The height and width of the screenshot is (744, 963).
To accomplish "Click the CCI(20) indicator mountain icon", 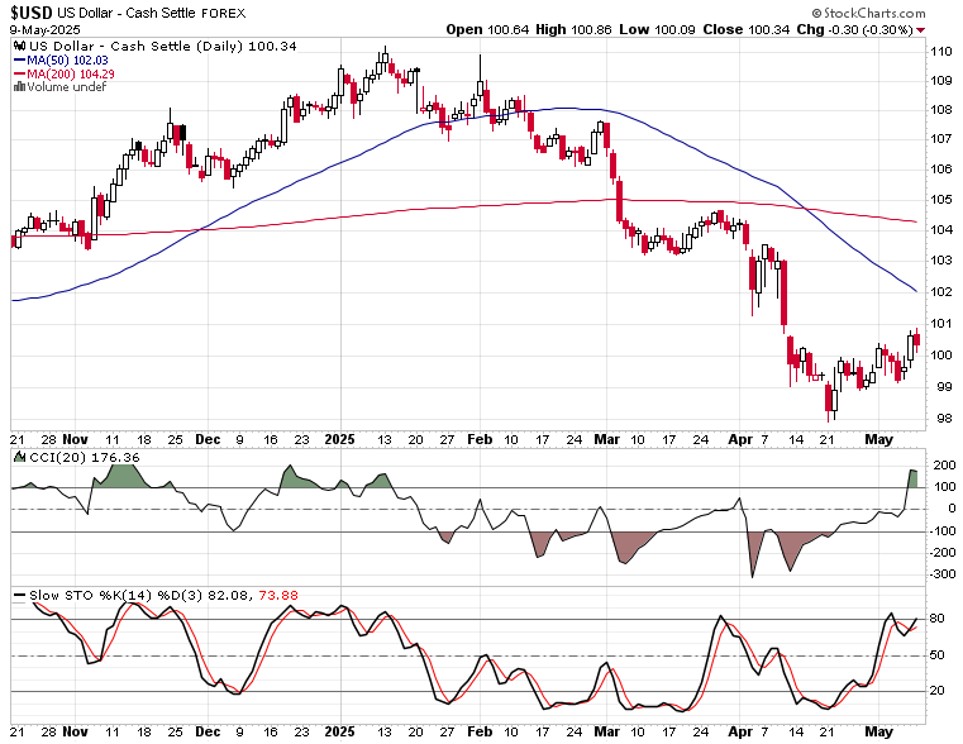I will coord(20,457).
